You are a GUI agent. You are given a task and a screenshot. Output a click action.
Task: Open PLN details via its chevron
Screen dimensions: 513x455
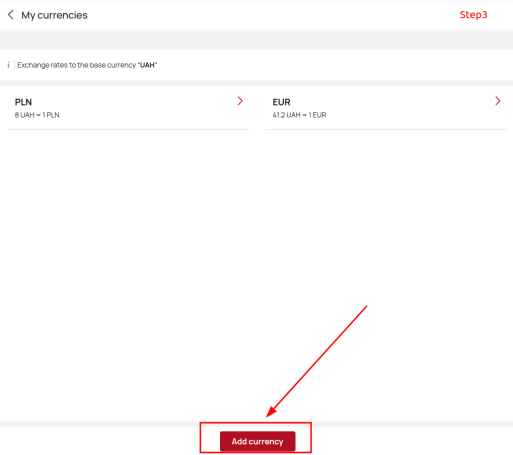coord(240,101)
